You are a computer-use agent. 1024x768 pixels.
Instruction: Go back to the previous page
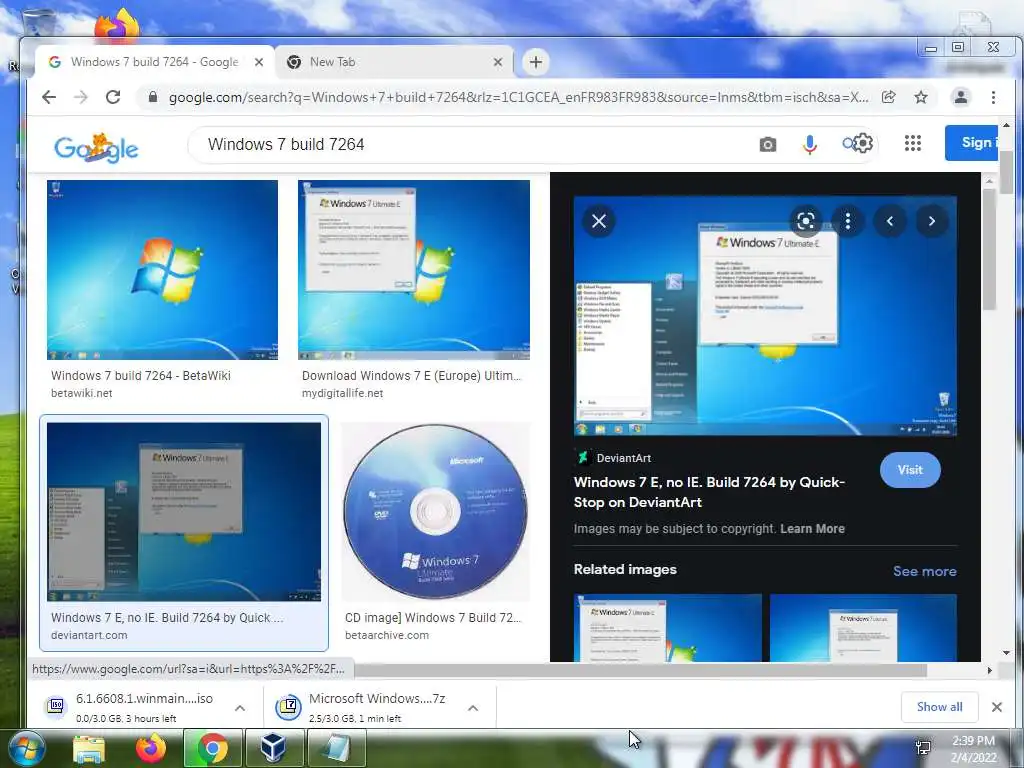(49, 97)
